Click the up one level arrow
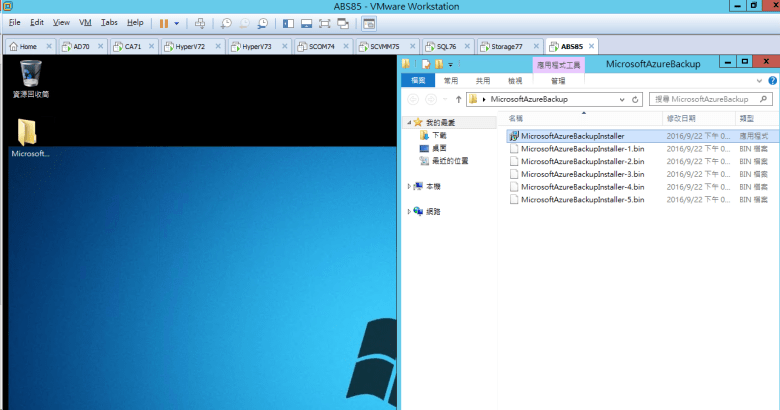Image resolution: width=780 pixels, height=410 pixels. pos(459,99)
